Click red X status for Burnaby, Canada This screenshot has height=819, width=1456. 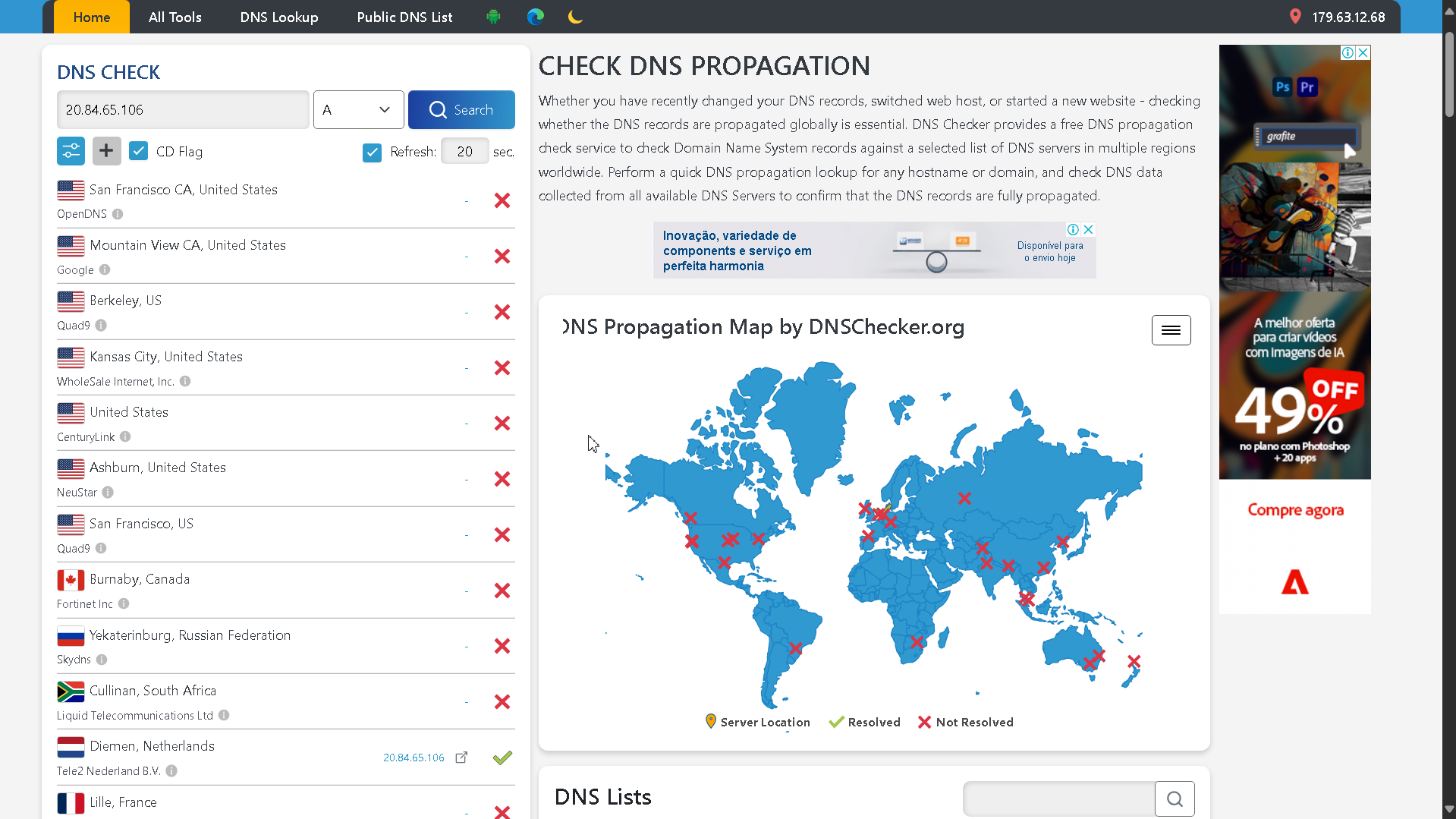[502, 591]
